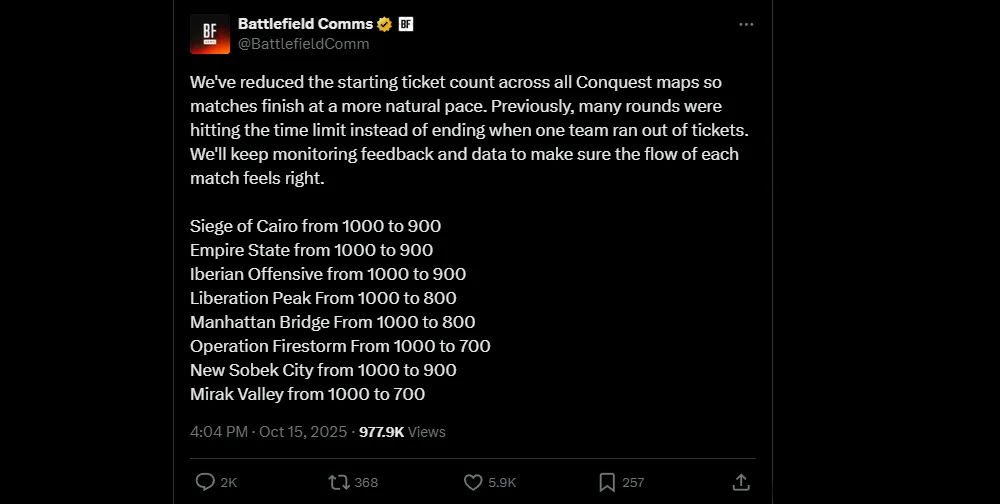The image size is (1000, 504).
Task: Open the 4:04 PM timestamp link
Action: (219, 432)
